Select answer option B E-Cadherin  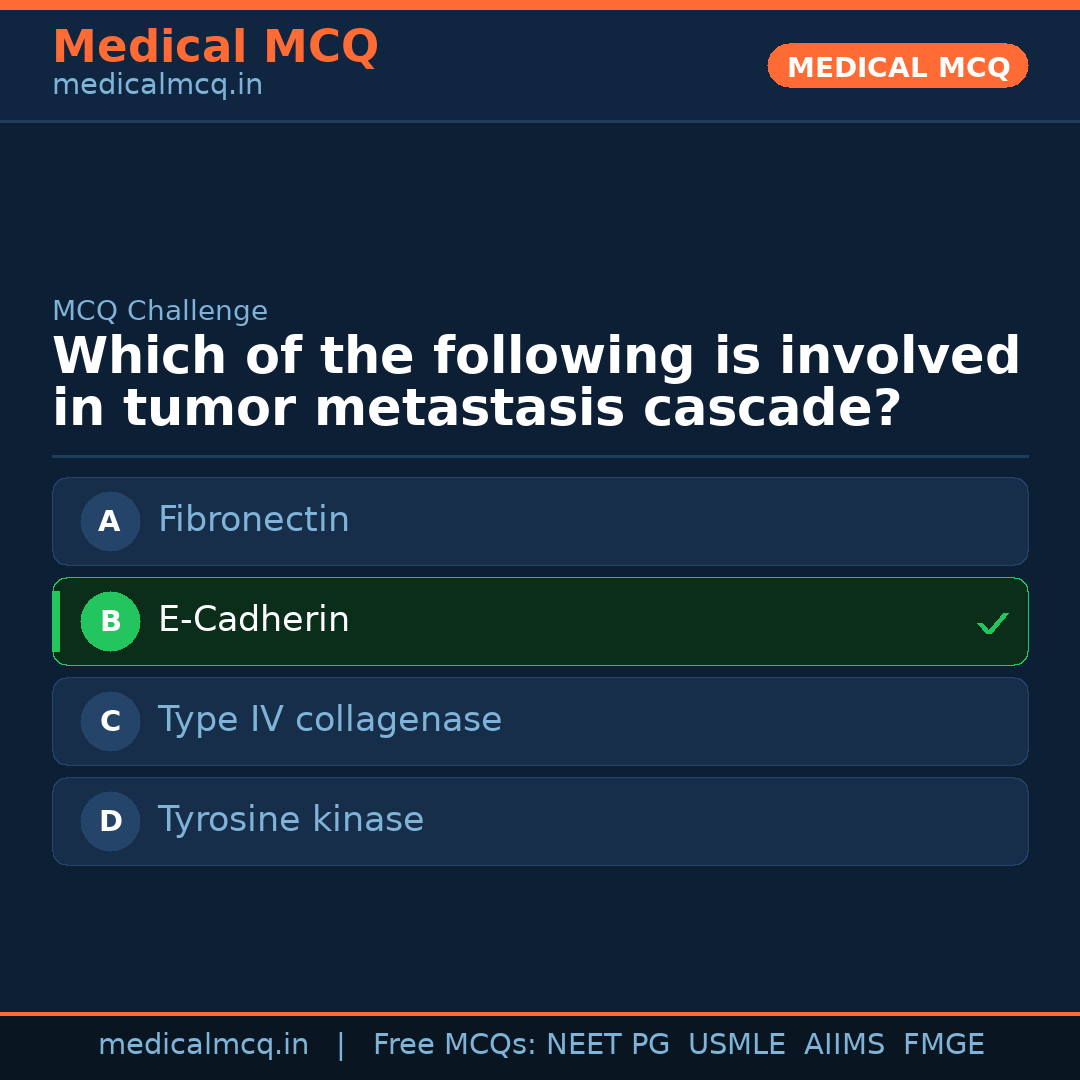(540, 621)
